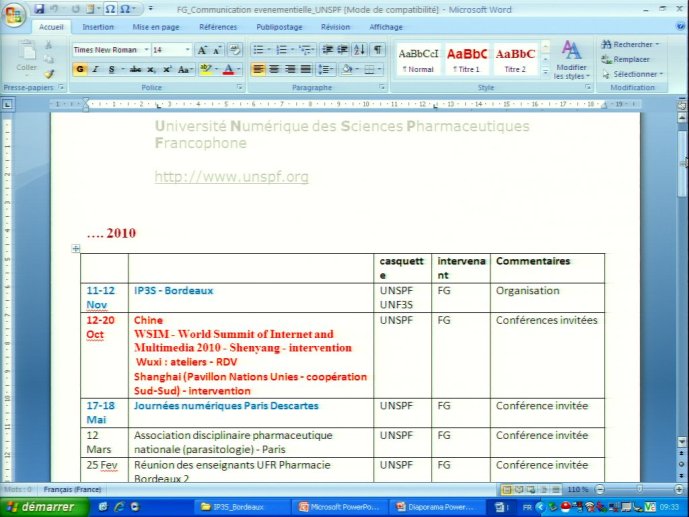The image size is (689, 517).
Task: Open the font size 14 dropdown
Action: tap(188, 50)
